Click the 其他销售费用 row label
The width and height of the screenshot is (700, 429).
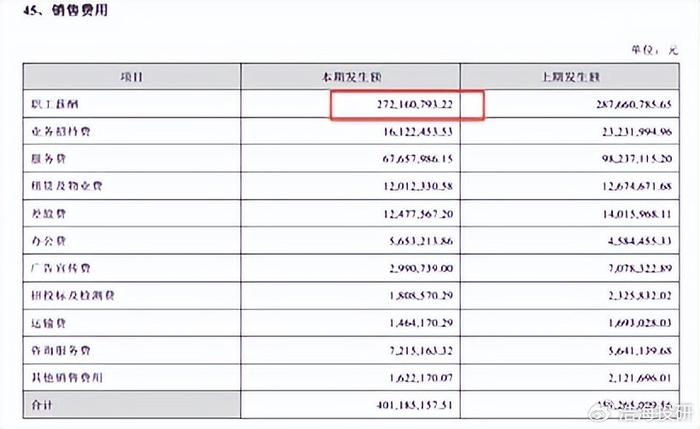62,381
